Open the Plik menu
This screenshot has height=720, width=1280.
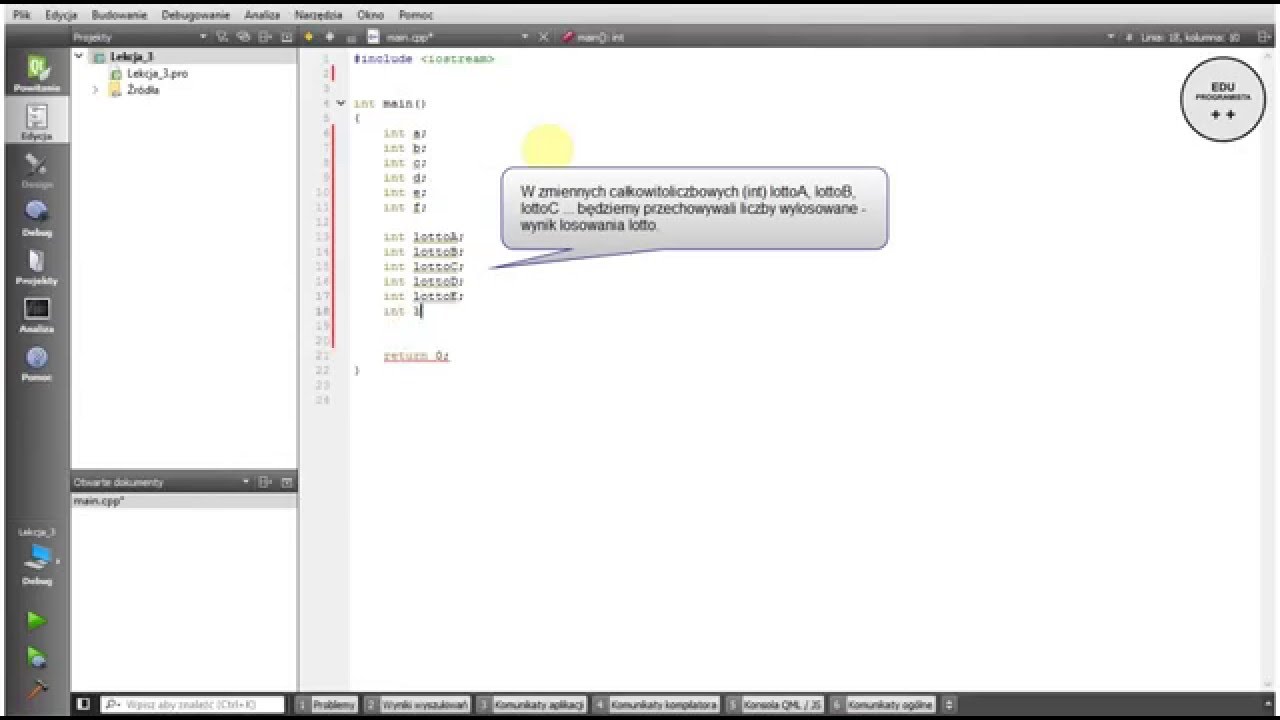[21, 15]
